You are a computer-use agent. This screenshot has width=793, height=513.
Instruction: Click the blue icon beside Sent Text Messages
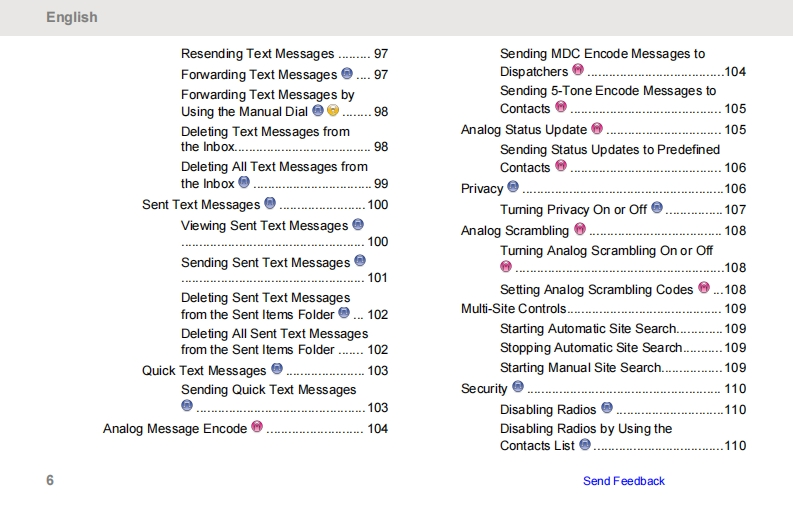point(270,204)
